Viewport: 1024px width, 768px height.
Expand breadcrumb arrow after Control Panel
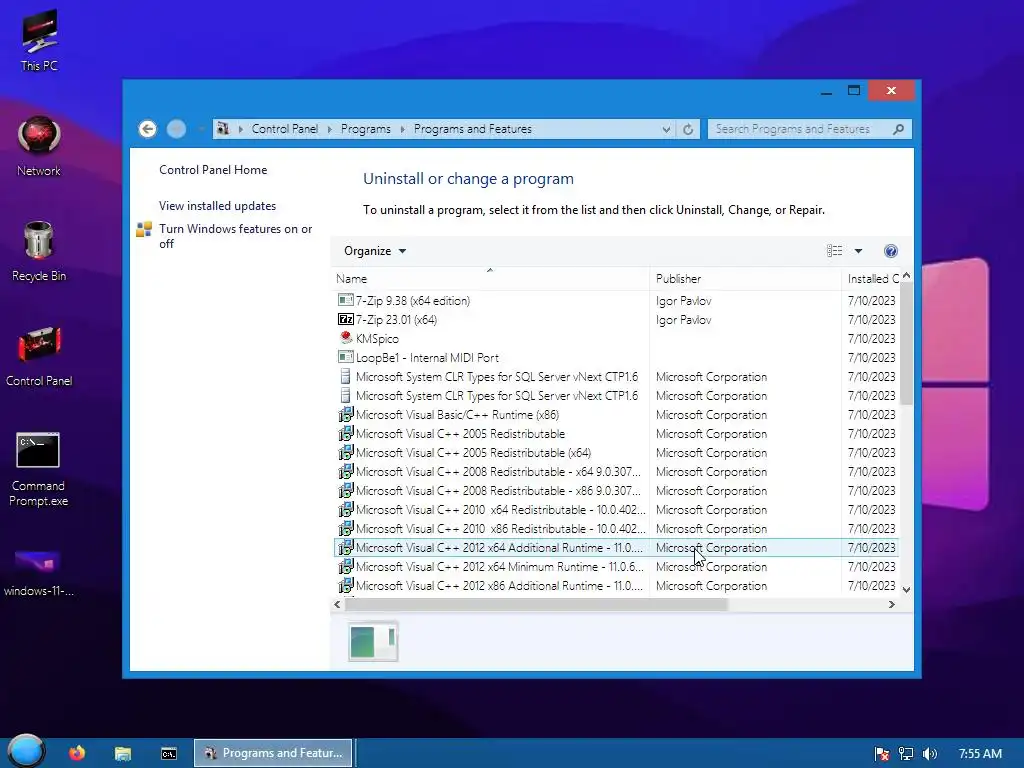point(329,129)
